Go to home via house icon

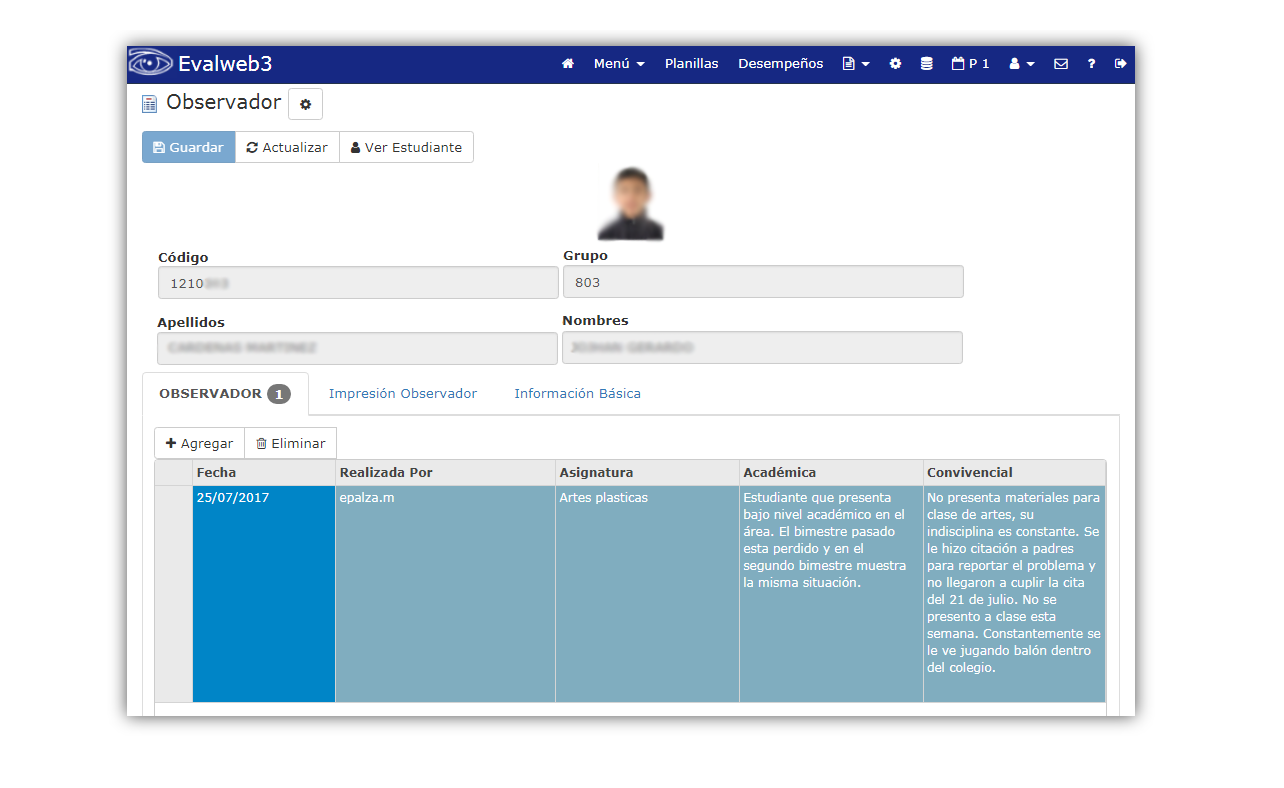[x=568, y=64]
